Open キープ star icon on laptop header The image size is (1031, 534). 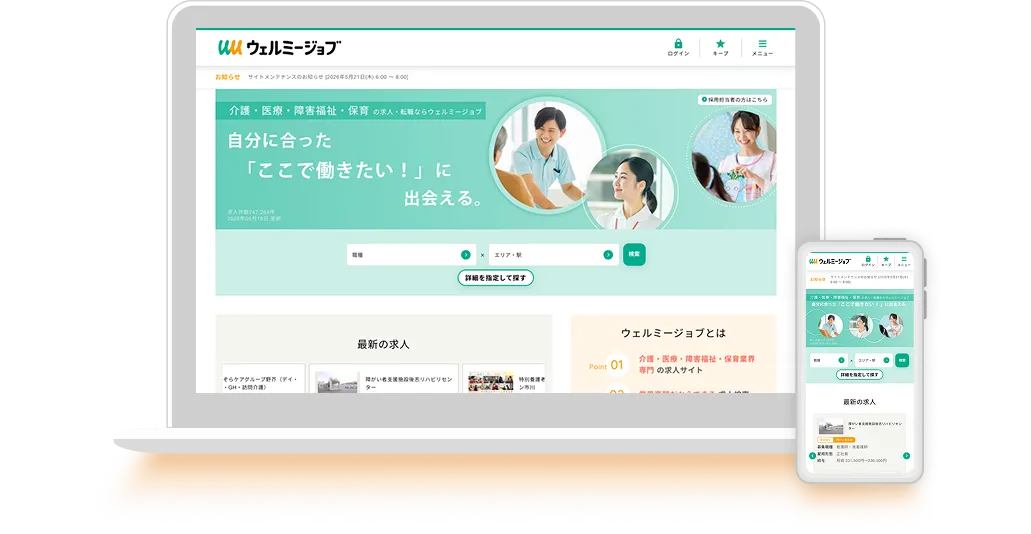[720, 44]
